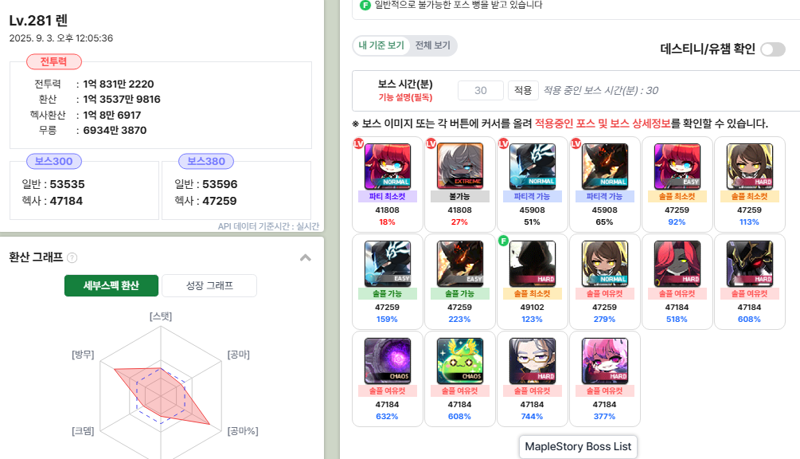Image resolution: width=800 pixels, height=459 pixels.
Task: Click the hooded Hard boss with F badge
Action: coord(532,264)
